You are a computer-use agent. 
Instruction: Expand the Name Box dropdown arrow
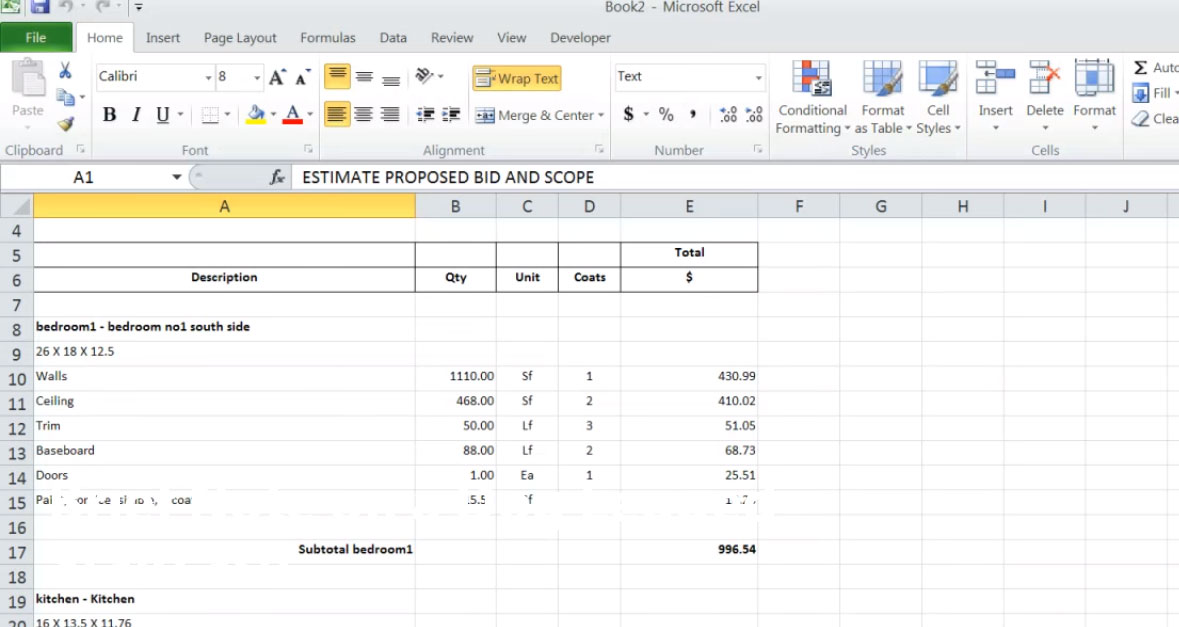pyautogui.click(x=177, y=177)
